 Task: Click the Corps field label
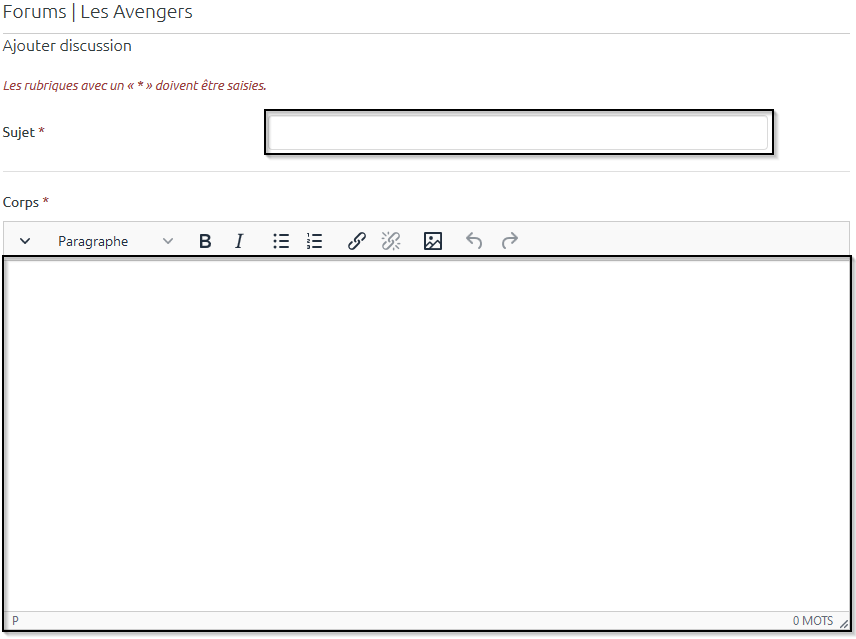click(x=21, y=202)
